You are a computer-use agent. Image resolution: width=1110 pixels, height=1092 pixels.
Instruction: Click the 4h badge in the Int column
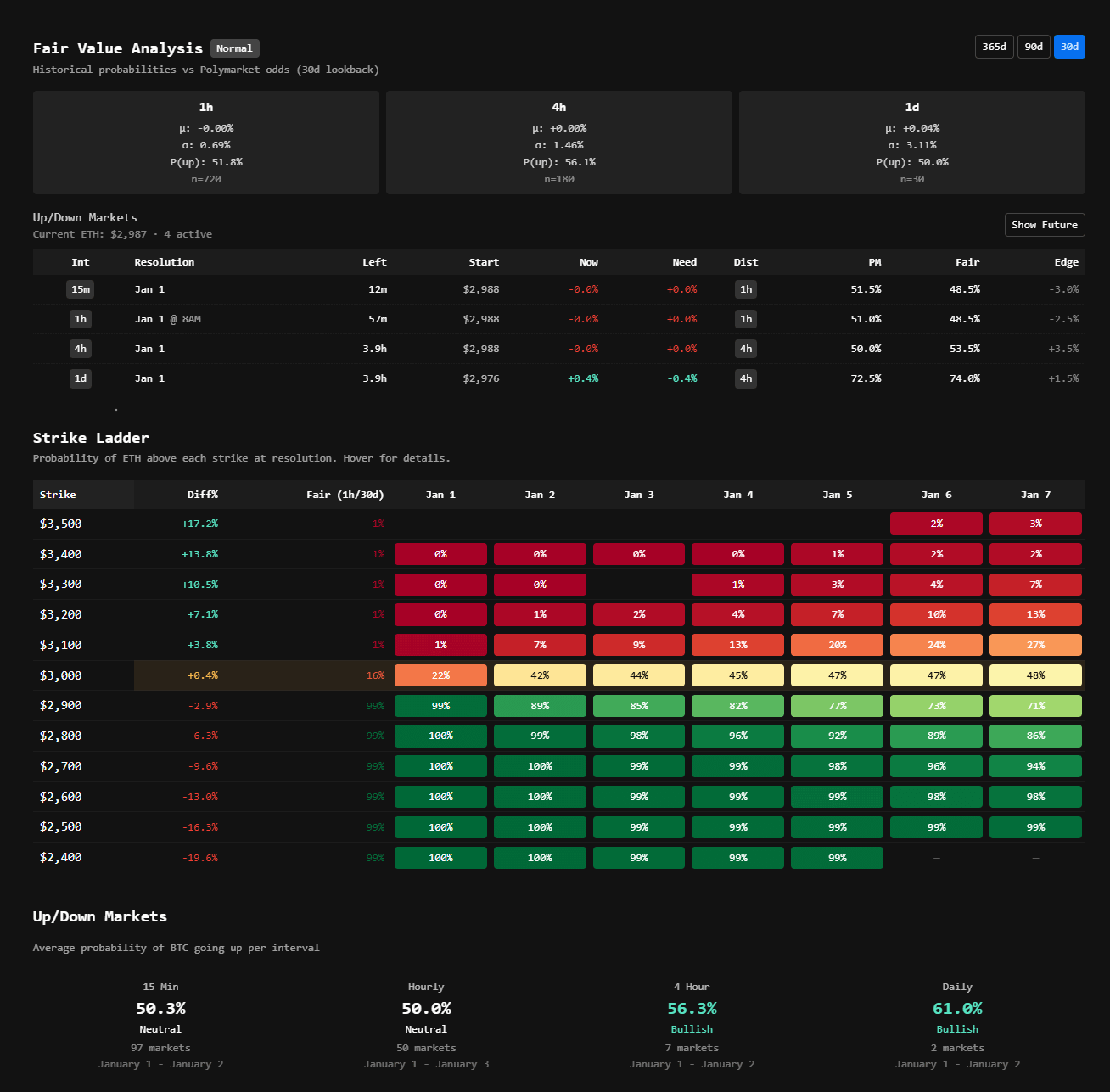tap(81, 349)
